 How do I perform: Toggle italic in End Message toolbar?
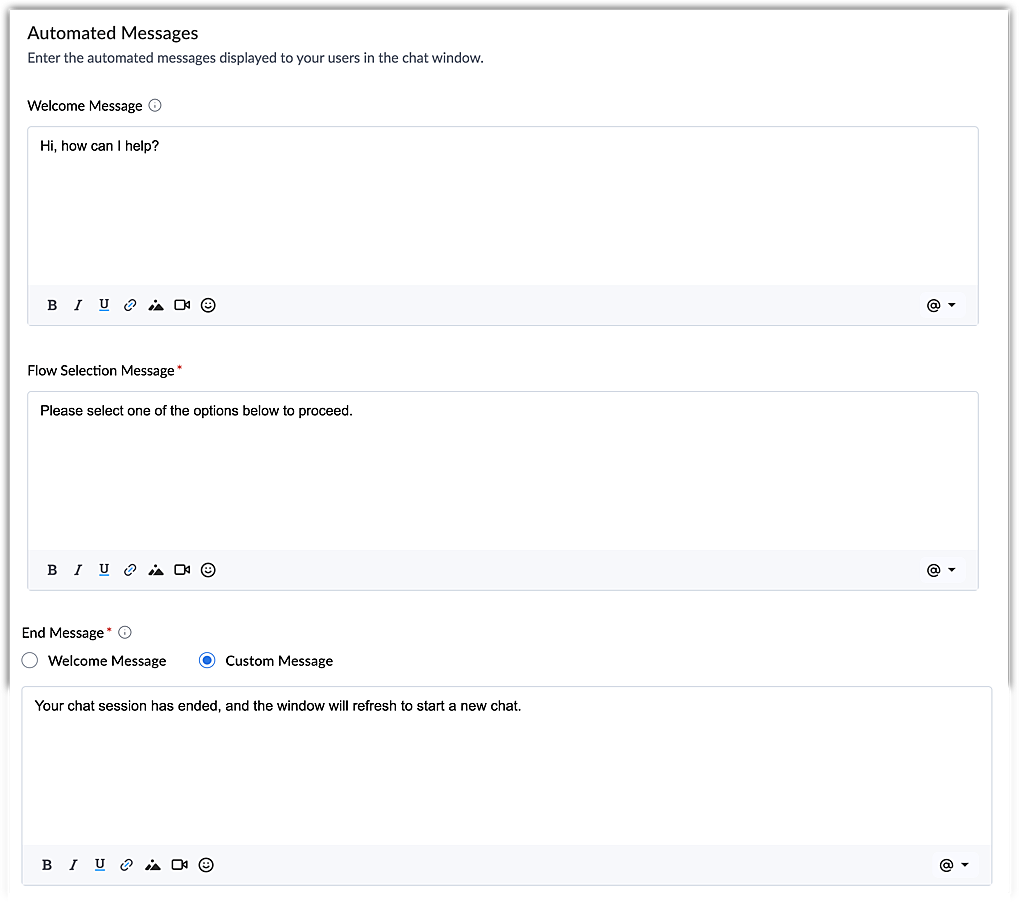tap(73, 864)
